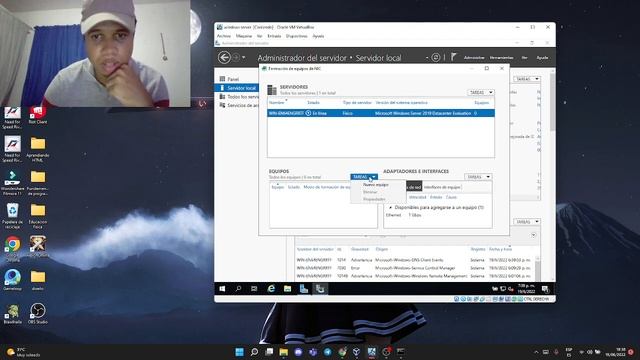The width and height of the screenshot is (640, 360).
Task: Open OBS Studio from the desktop
Action: coord(38,313)
